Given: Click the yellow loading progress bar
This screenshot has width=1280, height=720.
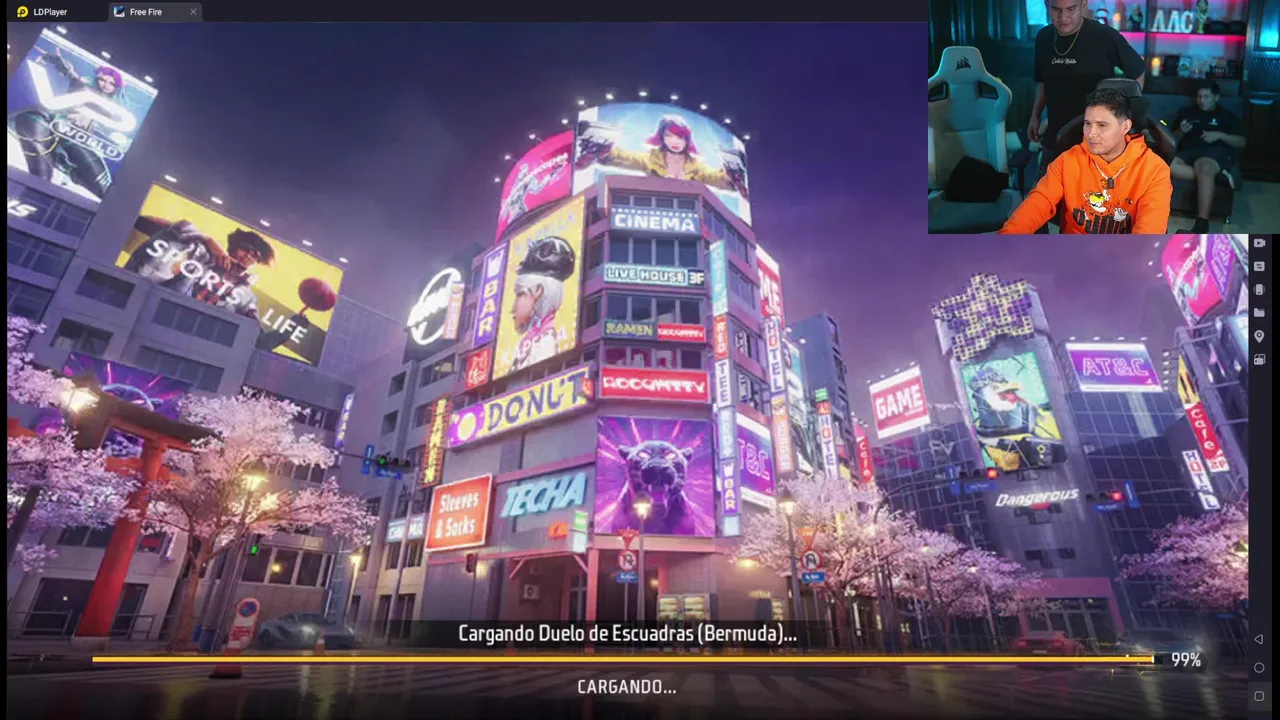Looking at the screenshot, I should click(622, 659).
